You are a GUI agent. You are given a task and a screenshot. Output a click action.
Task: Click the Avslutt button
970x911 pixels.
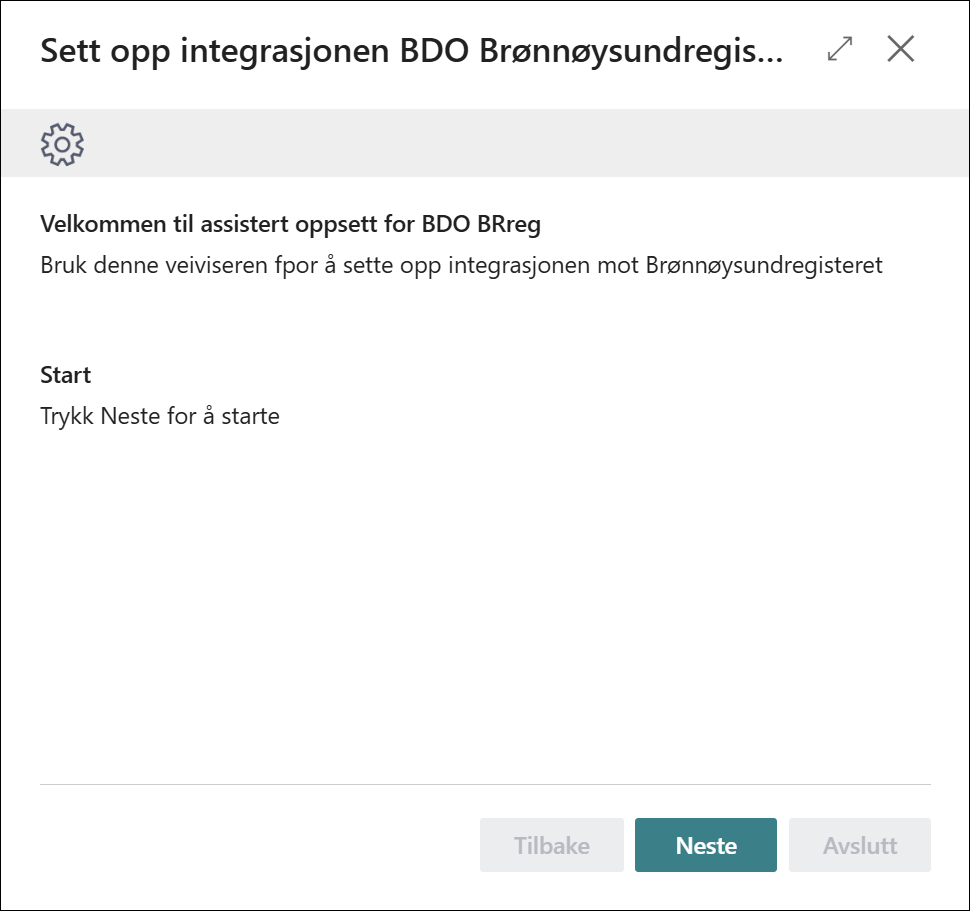(x=859, y=845)
